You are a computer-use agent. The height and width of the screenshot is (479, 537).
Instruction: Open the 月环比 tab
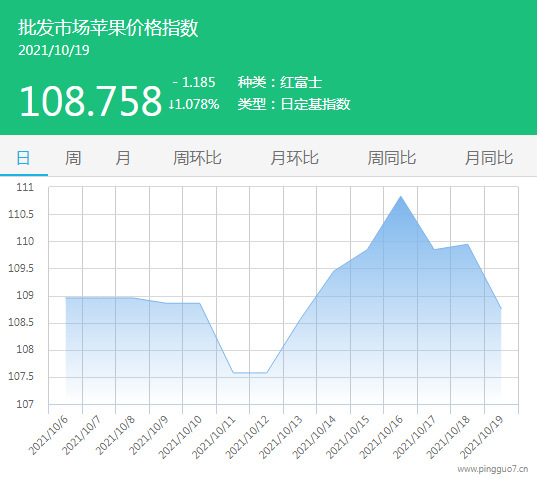point(294,158)
